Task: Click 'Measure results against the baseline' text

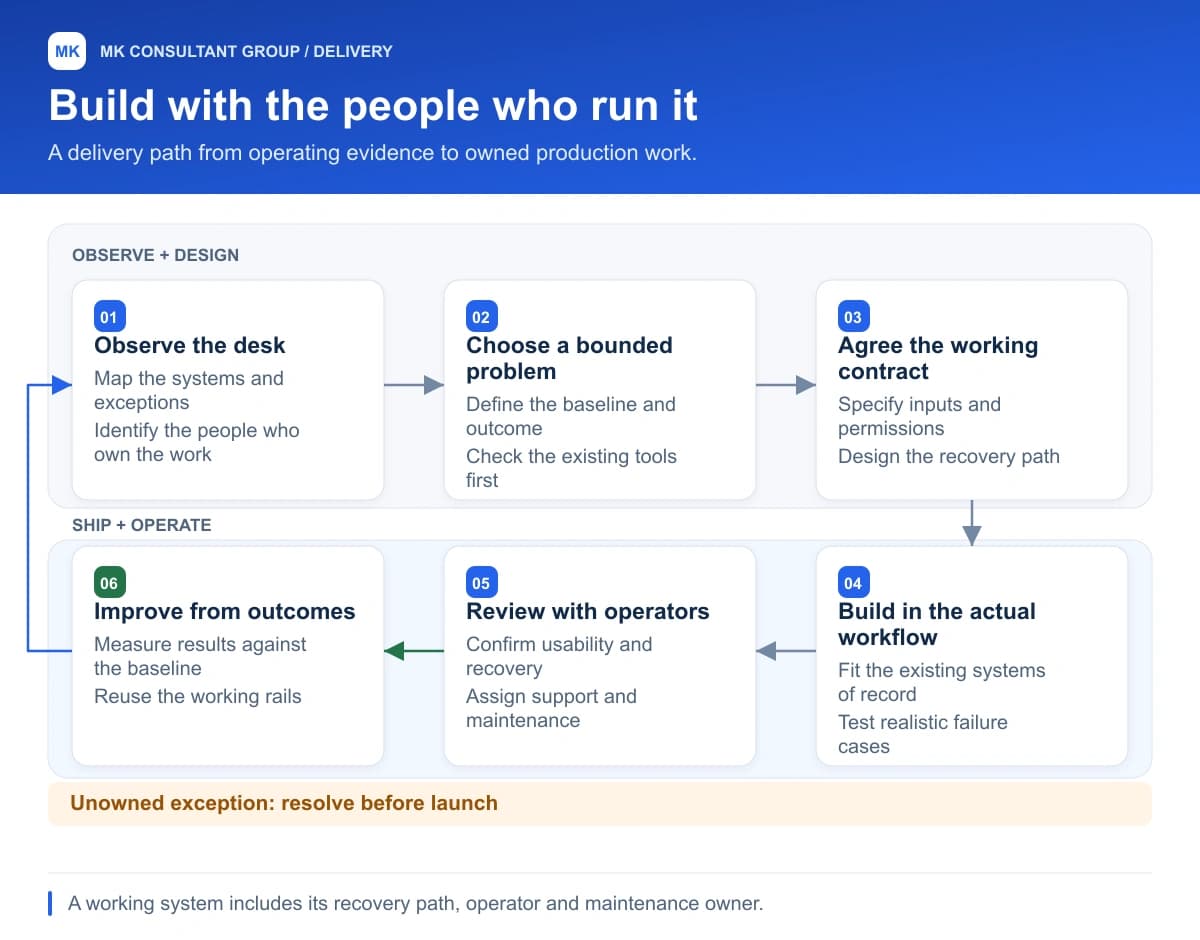Action: [x=200, y=656]
